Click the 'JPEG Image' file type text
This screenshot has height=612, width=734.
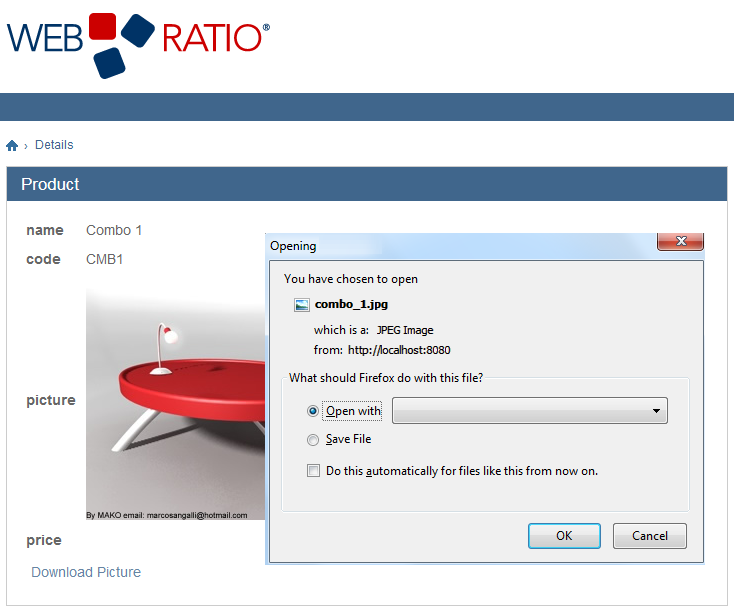(x=405, y=330)
